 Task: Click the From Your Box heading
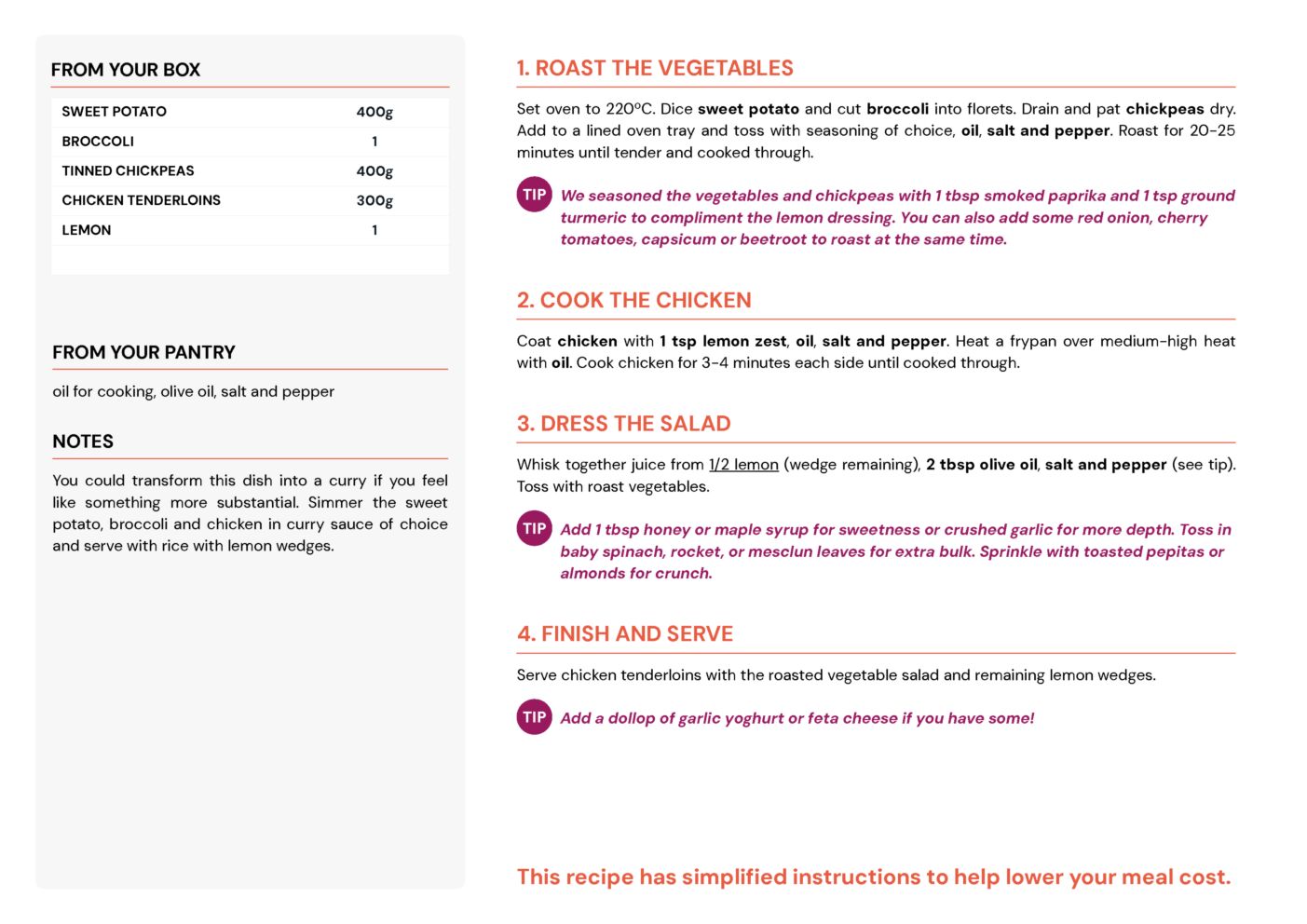click(x=126, y=70)
